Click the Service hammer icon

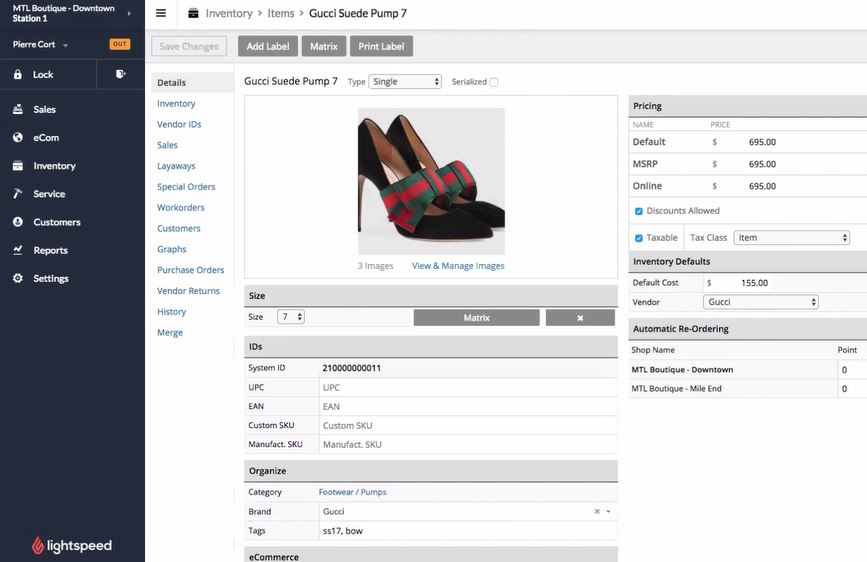pos(18,194)
